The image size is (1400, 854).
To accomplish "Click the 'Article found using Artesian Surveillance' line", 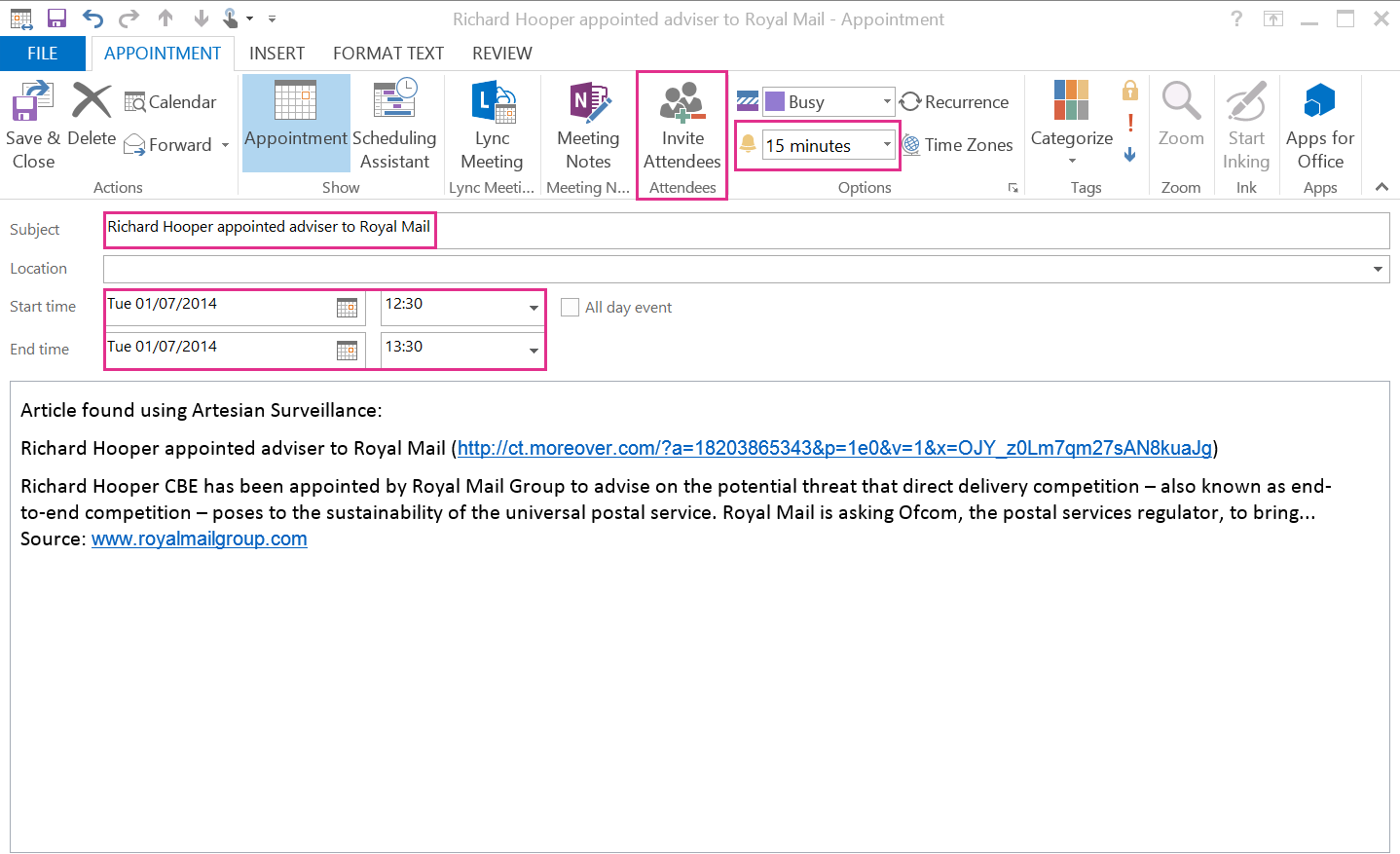I will pos(202,410).
